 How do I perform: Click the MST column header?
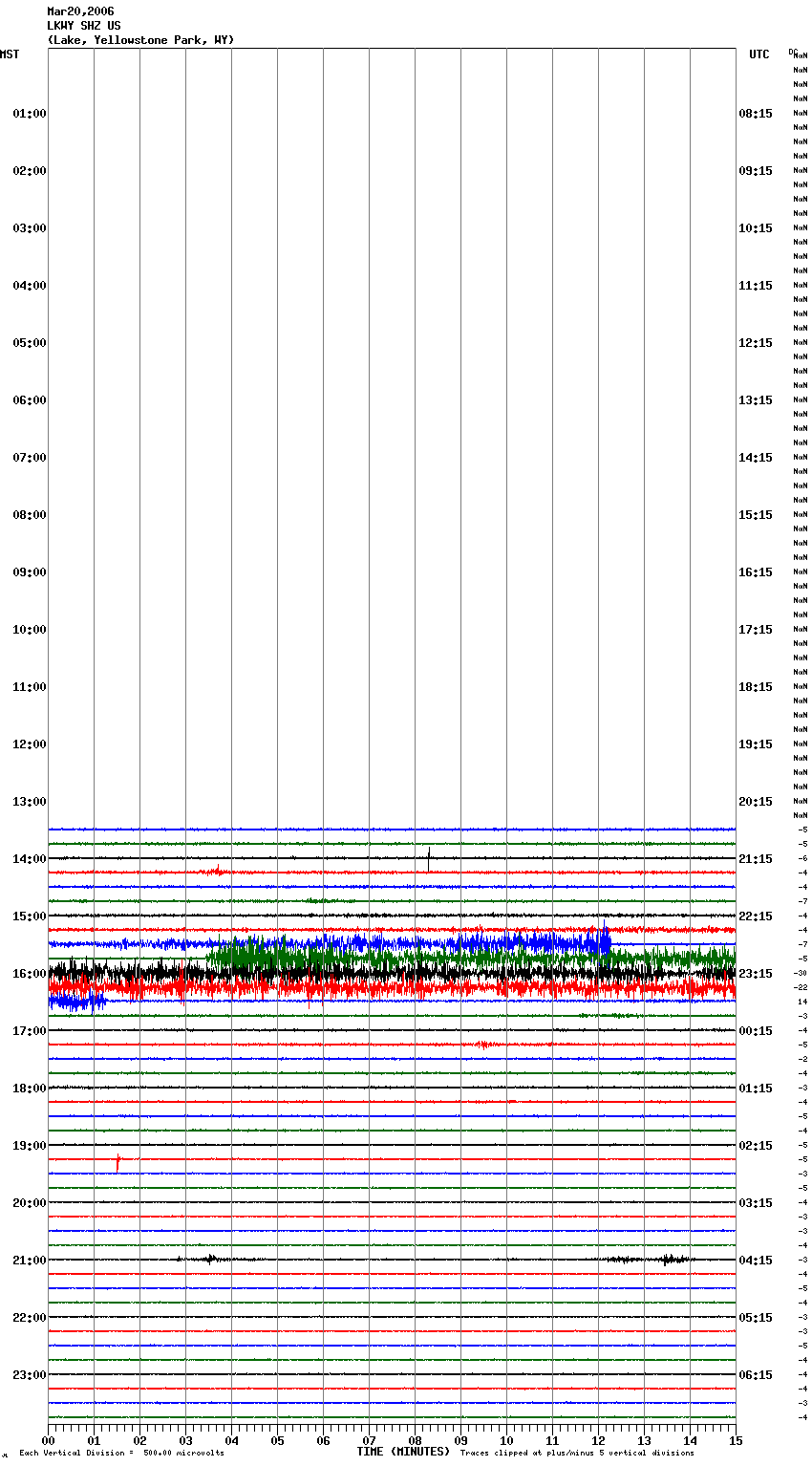pyautogui.click(x=10, y=54)
